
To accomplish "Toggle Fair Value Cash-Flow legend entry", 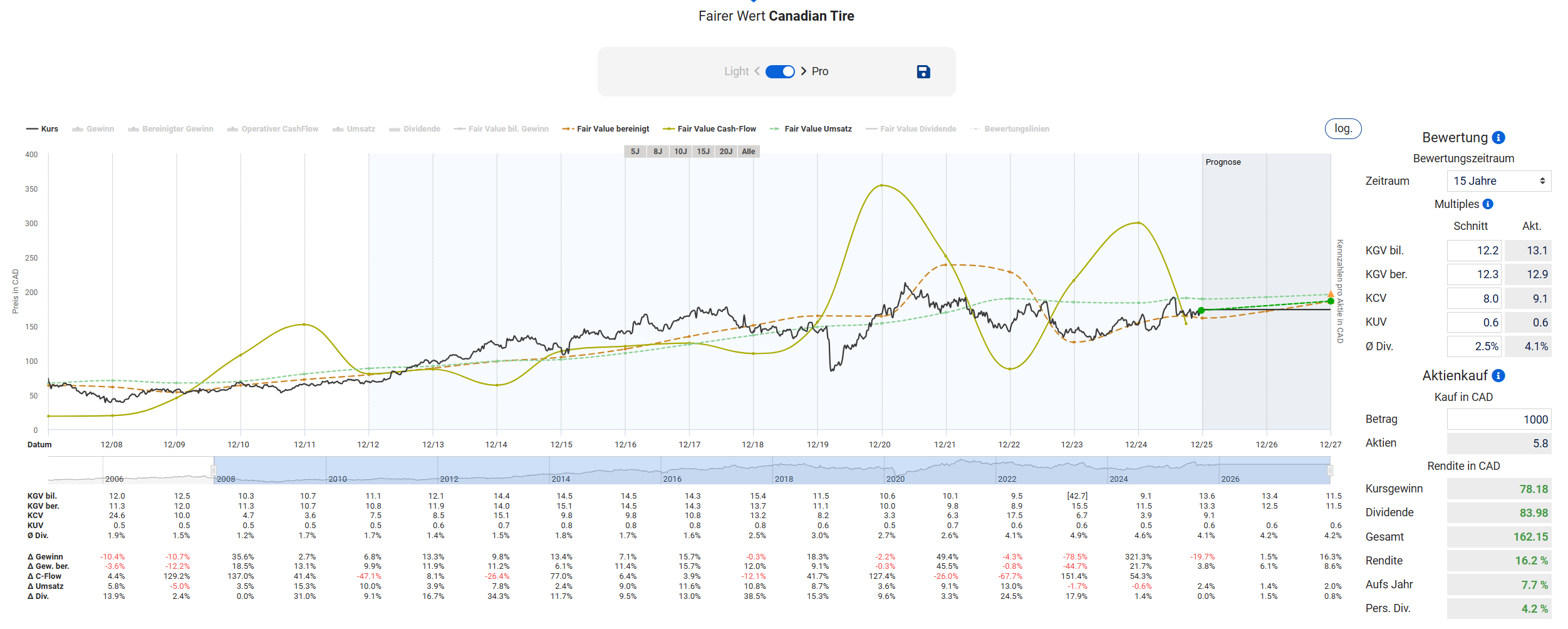I will (710, 129).
